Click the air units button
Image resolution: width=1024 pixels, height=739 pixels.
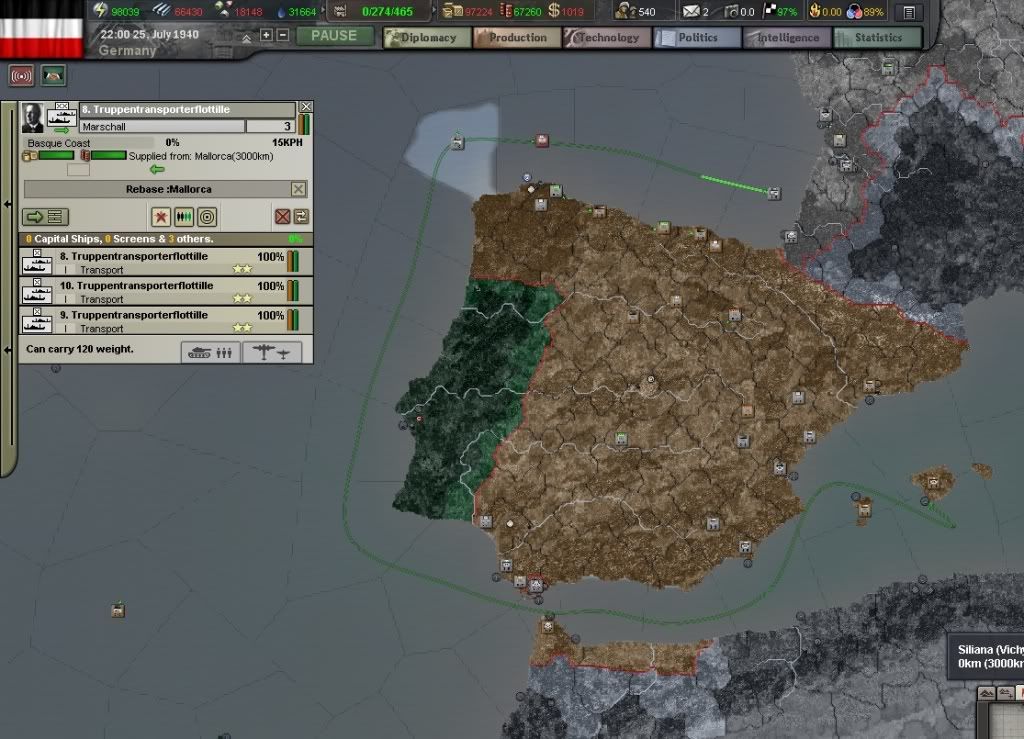coord(272,353)
